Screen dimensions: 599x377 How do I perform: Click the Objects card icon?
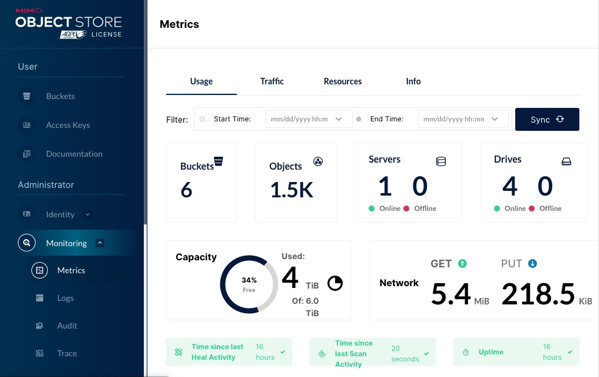coord(318,161)
